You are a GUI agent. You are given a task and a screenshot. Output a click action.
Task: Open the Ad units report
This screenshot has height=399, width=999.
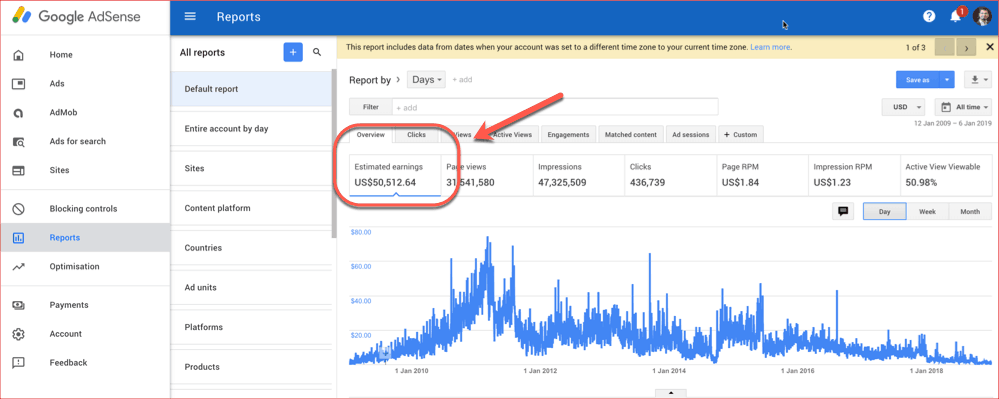(251, 287)
